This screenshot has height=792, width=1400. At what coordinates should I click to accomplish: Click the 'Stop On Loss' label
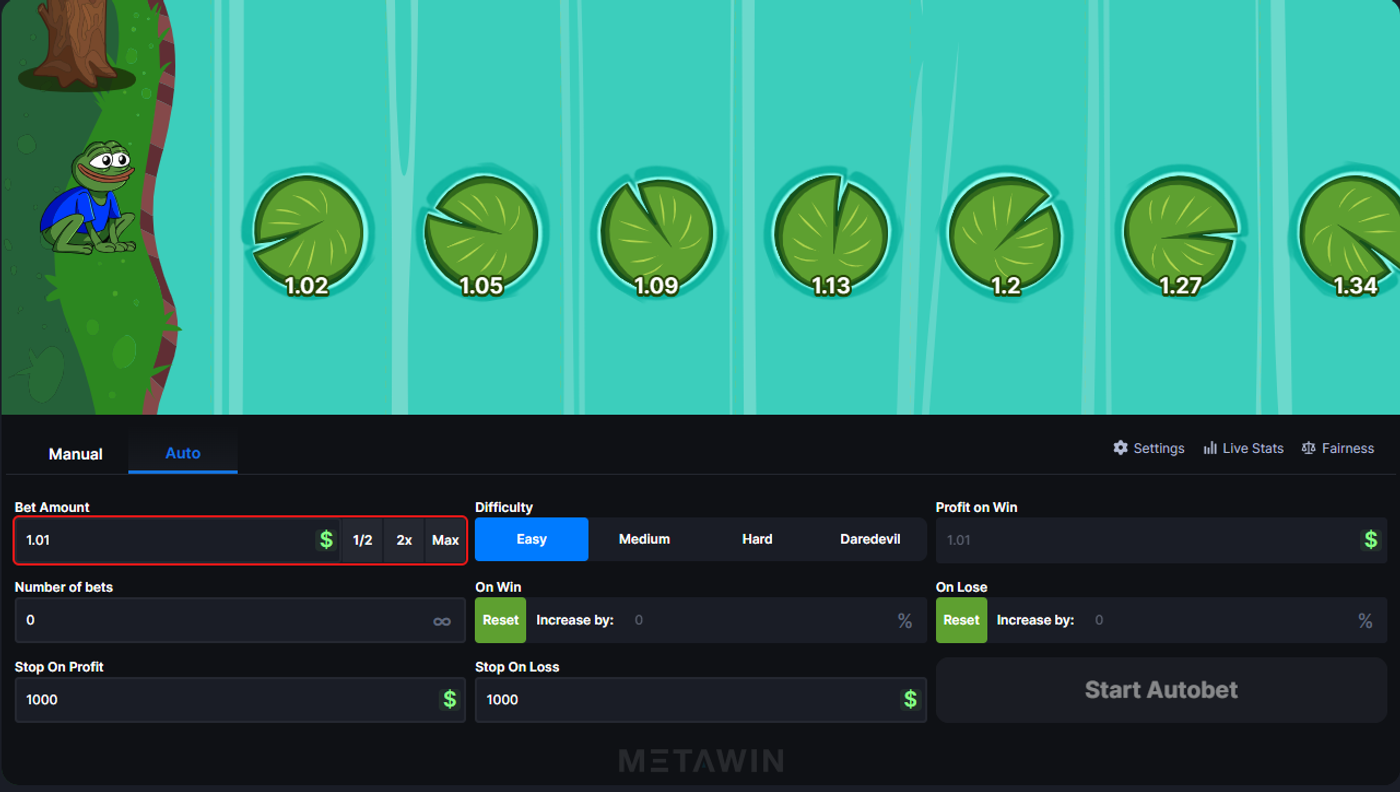pyautogui.click(x=517, y=667)
